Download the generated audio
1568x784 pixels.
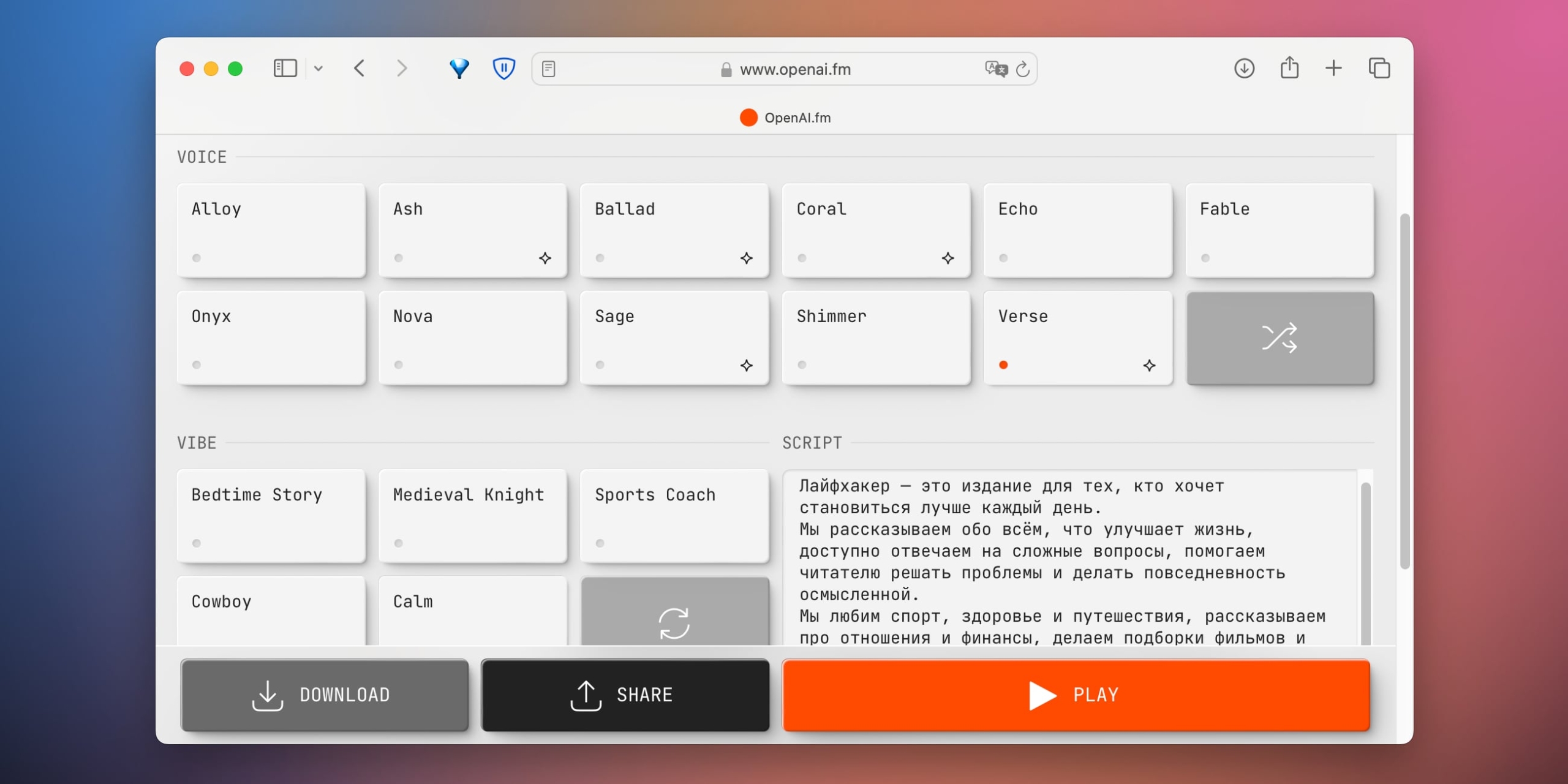(325, 695)
